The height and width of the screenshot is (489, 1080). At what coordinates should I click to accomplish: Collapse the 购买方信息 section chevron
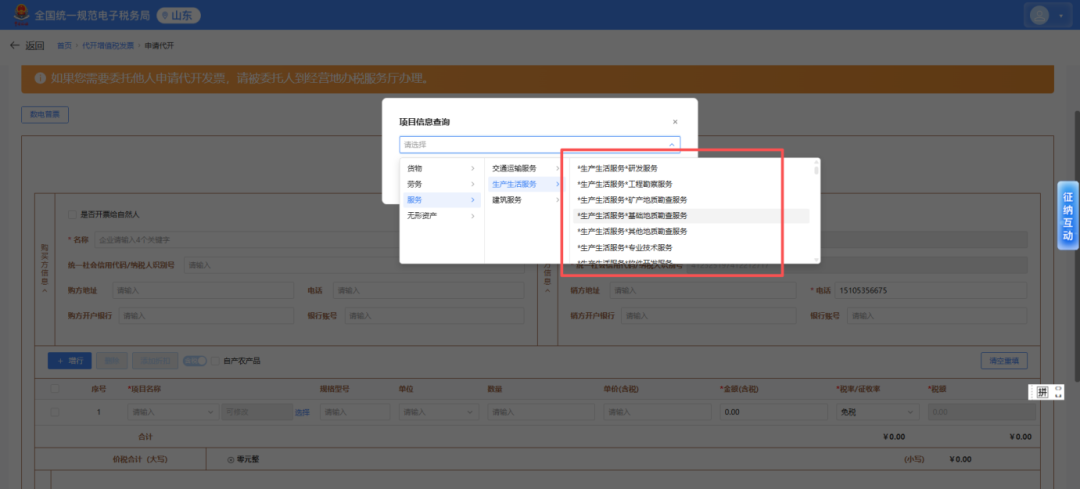tap(45, 291)
